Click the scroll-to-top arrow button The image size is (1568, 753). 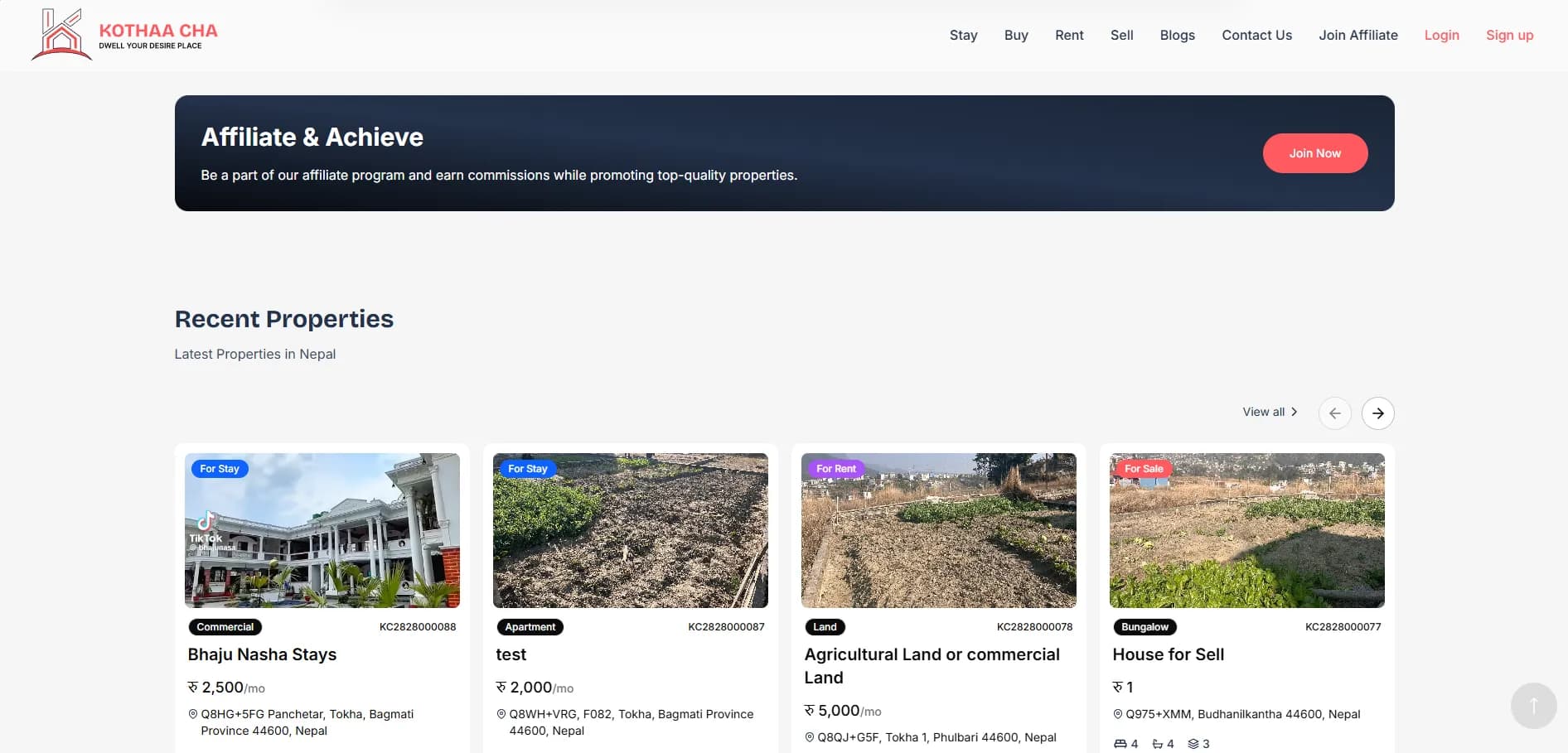pyautogui.click(x=1533, y=705)
